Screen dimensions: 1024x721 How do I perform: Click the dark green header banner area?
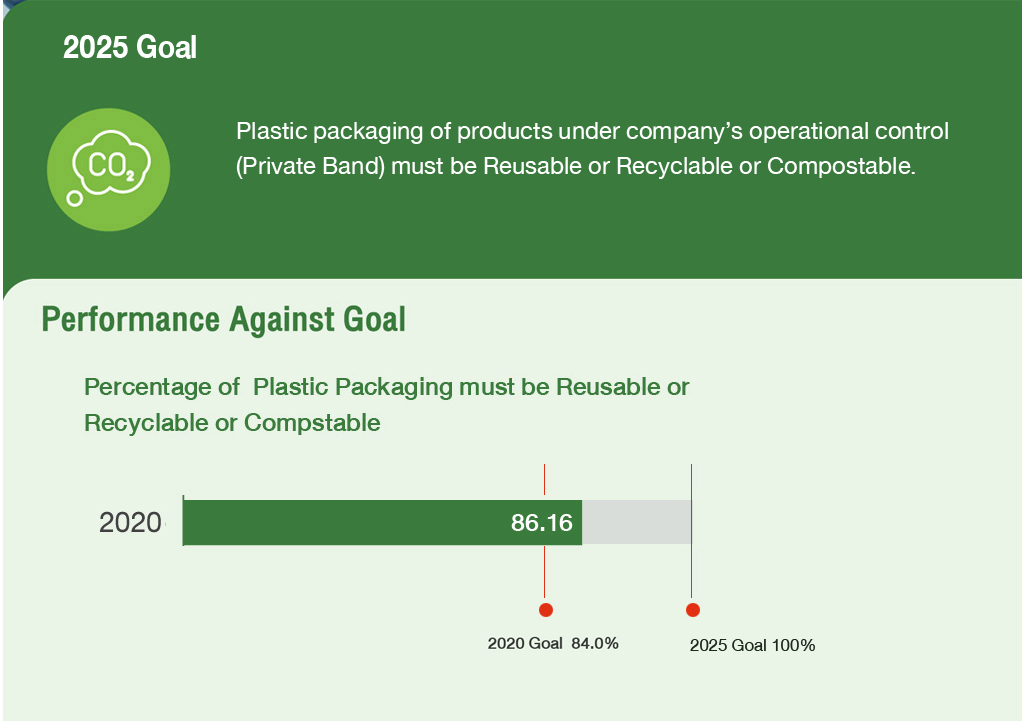[x=513, y=140]
